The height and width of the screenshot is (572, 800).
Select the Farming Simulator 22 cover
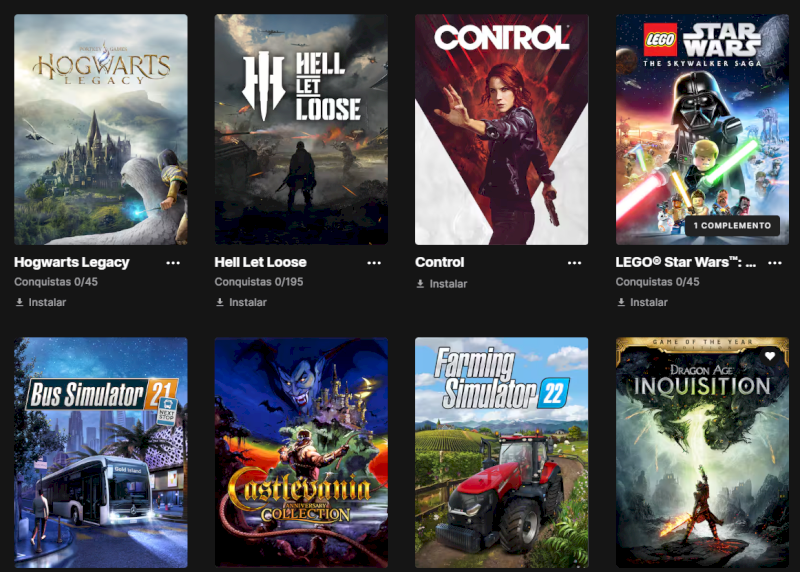coord(502,453)
